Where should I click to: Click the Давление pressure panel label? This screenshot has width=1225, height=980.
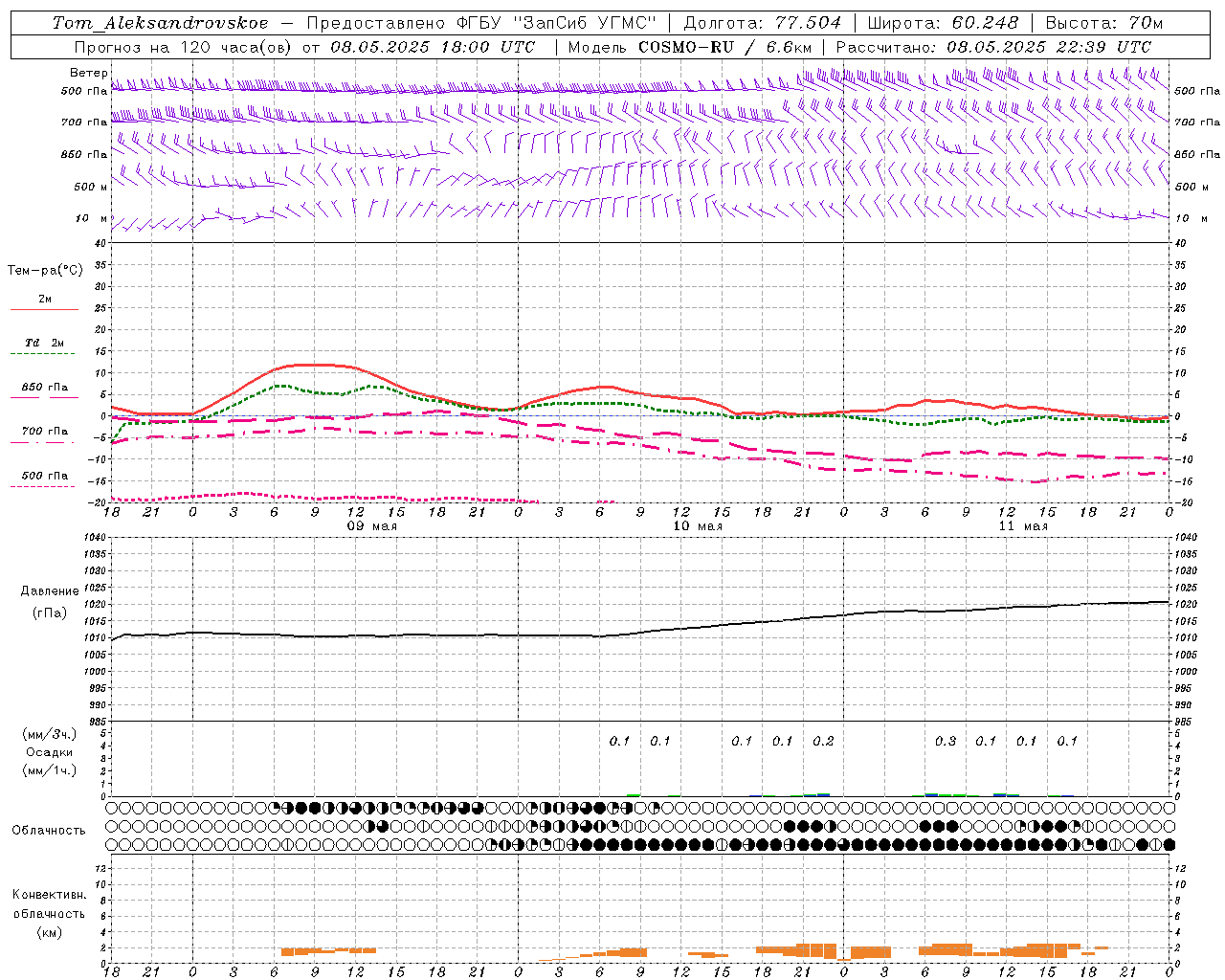51,591
